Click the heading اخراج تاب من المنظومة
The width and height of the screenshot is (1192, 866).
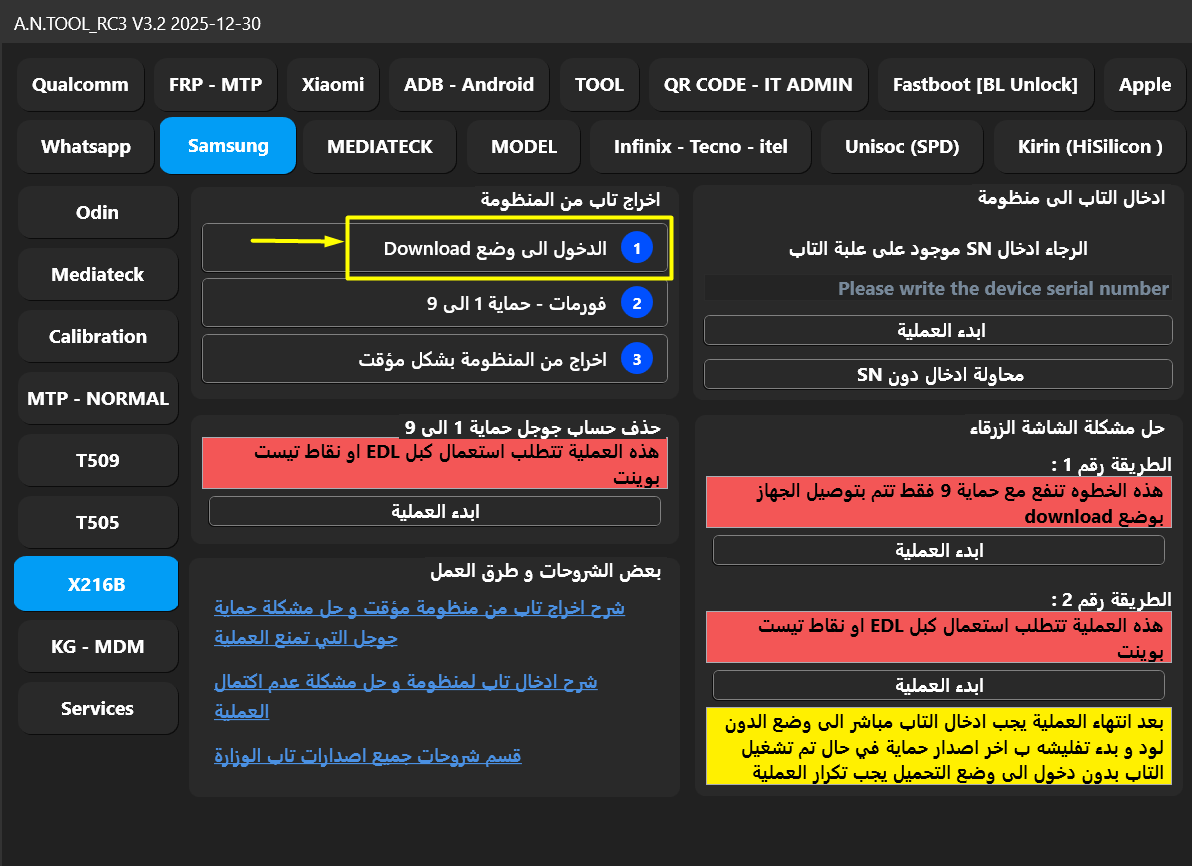(x=570, y=199)
